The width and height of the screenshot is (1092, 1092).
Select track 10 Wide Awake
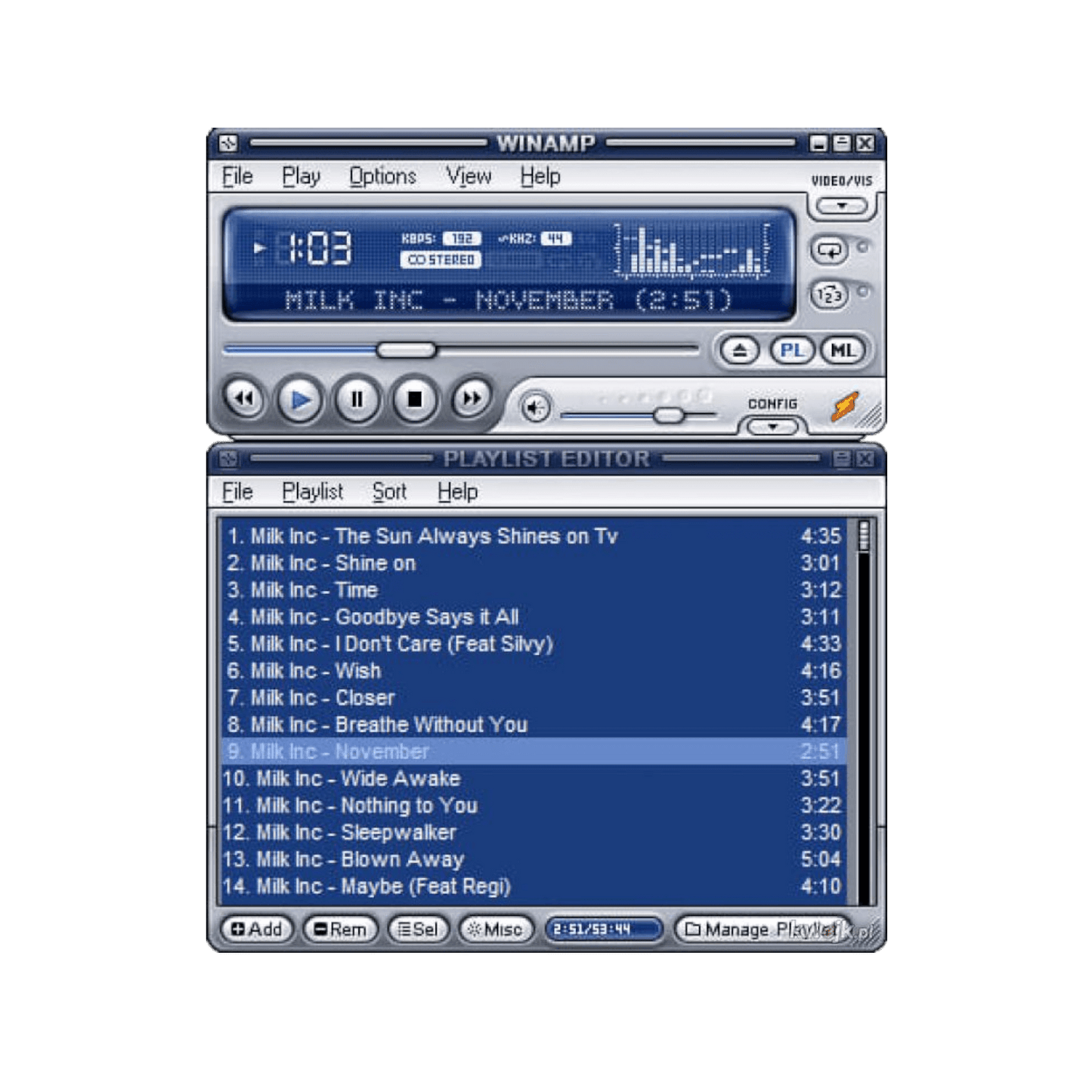534,779
